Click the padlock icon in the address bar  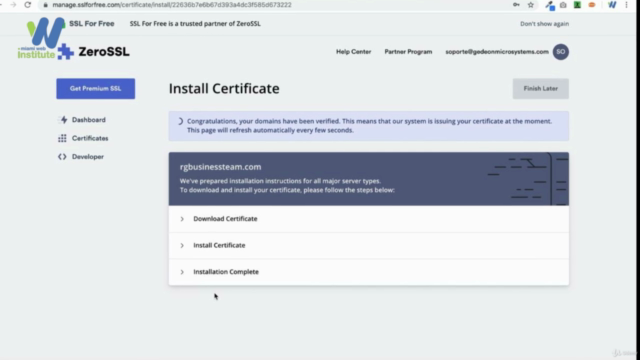point(45,5)
